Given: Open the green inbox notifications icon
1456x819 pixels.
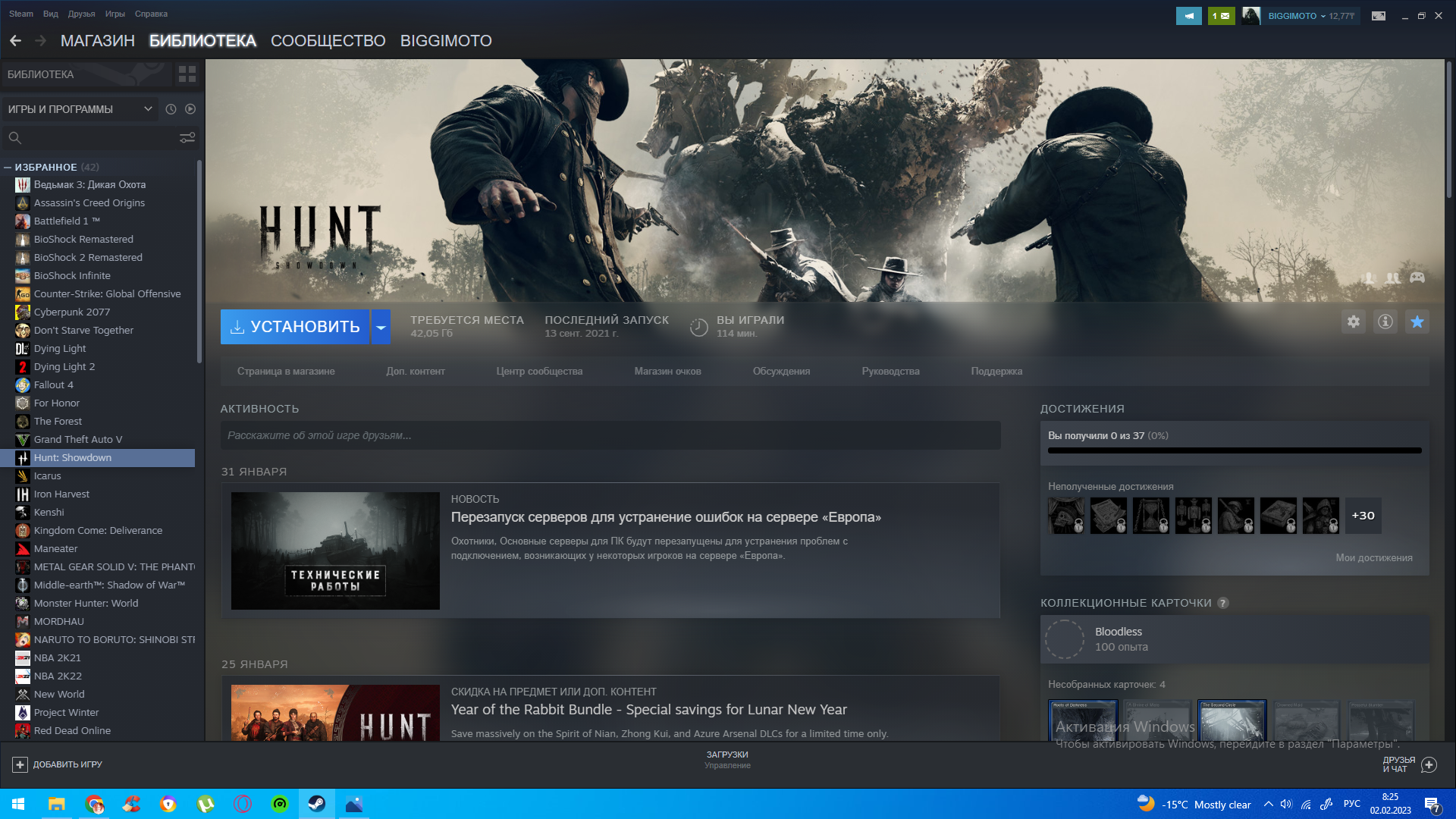Looking at the screenshot, I should (x=1221, y=16).
